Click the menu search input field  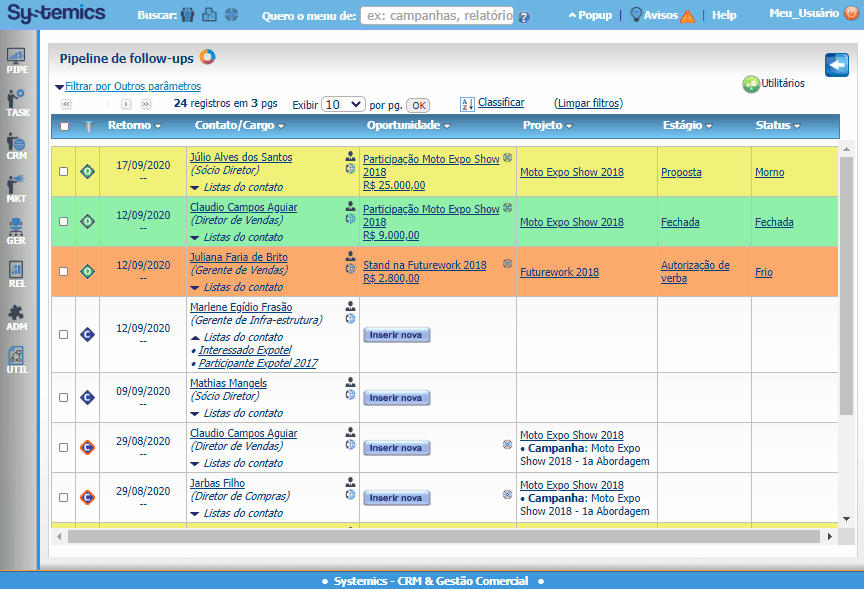pyautogui.click(x=436, y=16)
